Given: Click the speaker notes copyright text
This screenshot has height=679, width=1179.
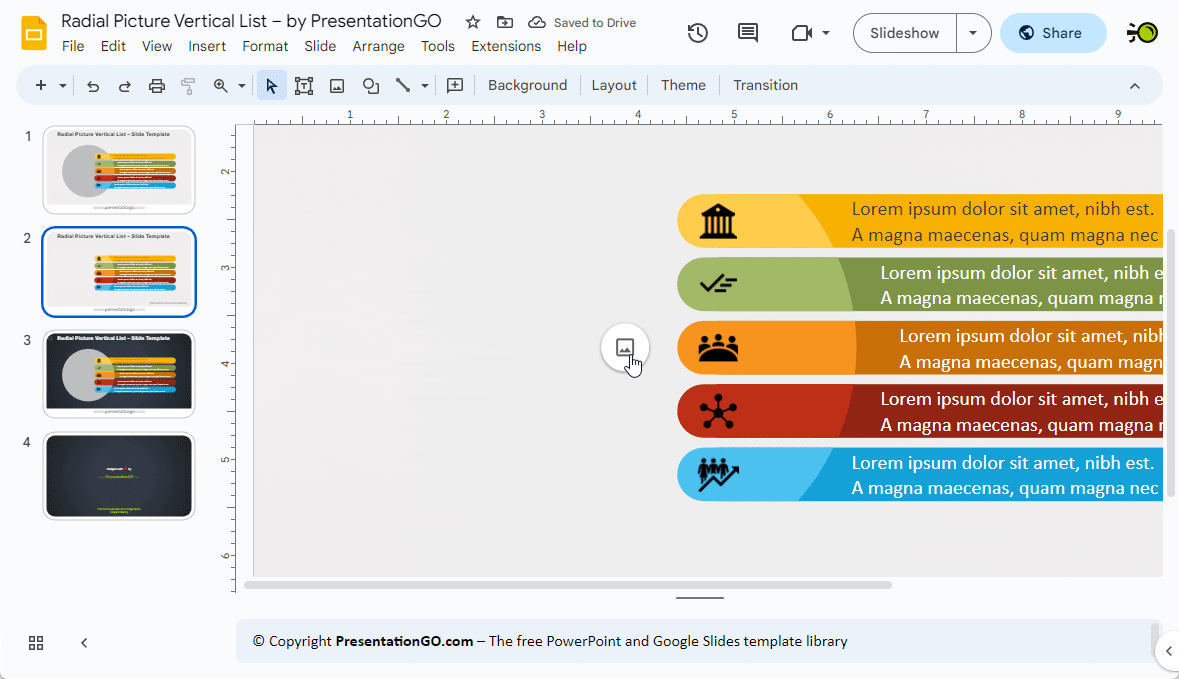Looking at the screenshot, I should [x=550, y=641].
